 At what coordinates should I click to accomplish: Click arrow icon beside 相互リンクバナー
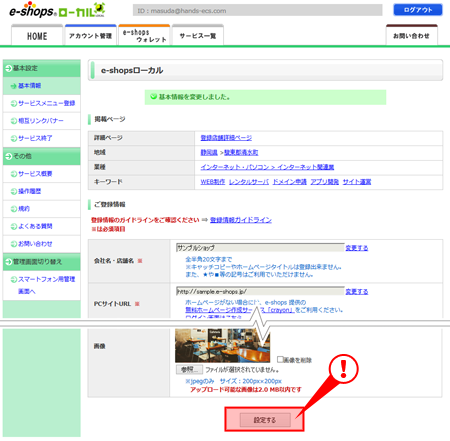(x=14, y=121)
